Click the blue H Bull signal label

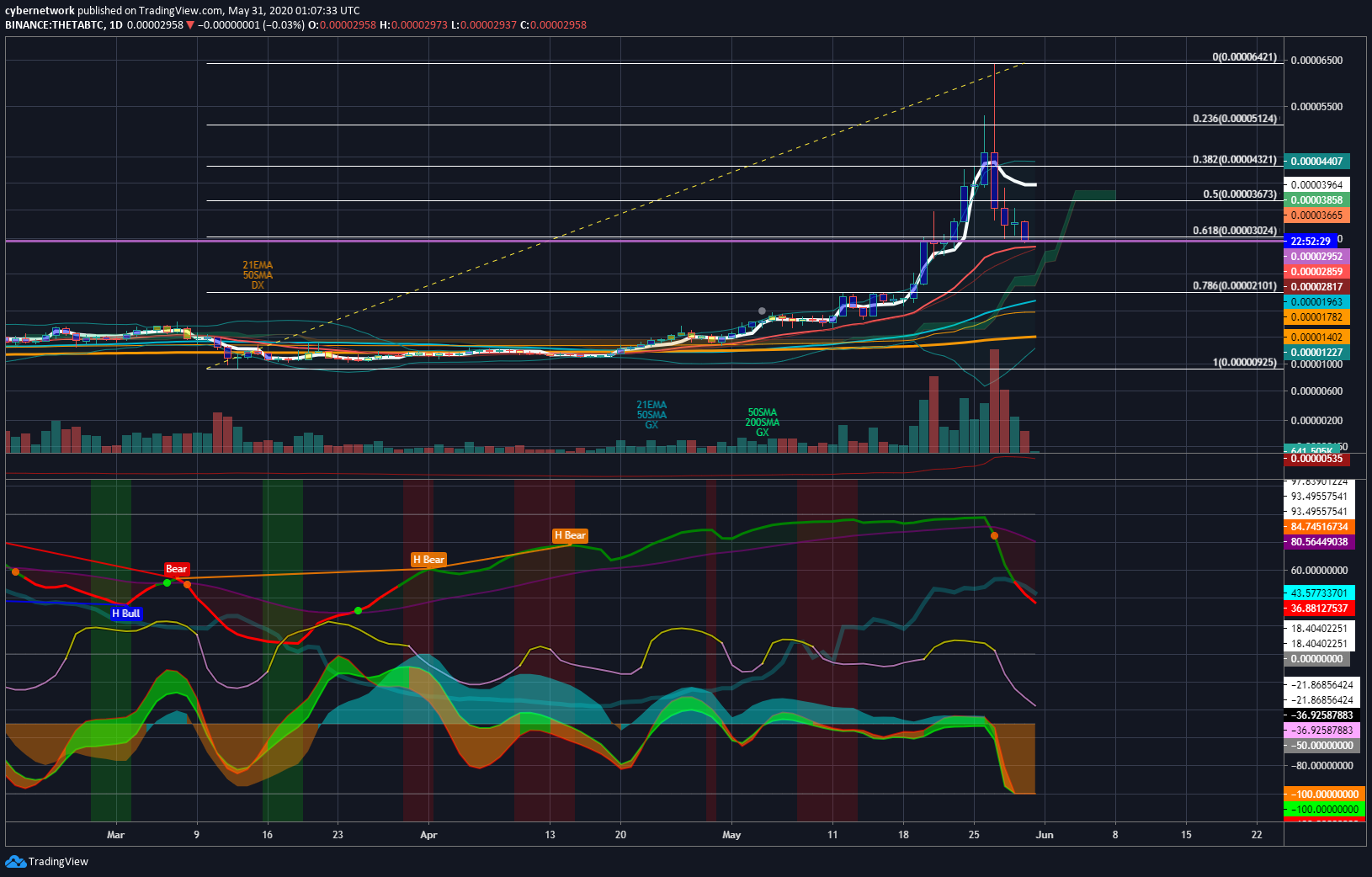(126, 614)
